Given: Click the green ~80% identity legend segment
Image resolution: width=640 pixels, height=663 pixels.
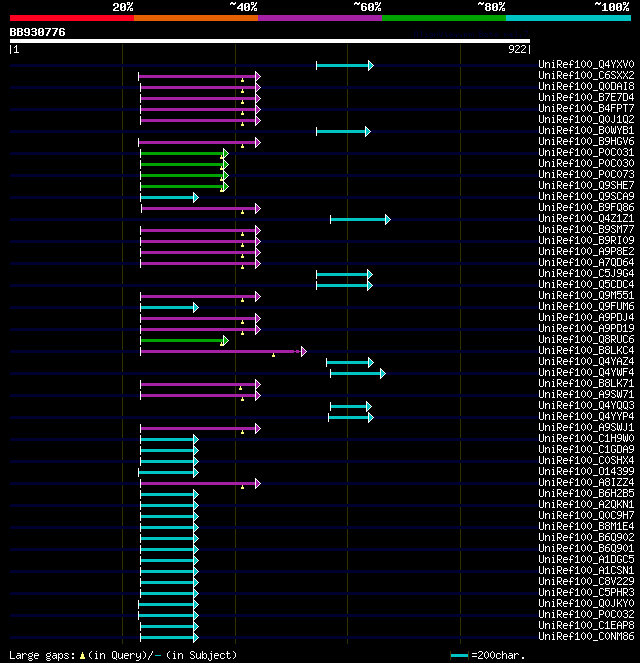Looking at the screenshot, I should (x=444, y=18).
